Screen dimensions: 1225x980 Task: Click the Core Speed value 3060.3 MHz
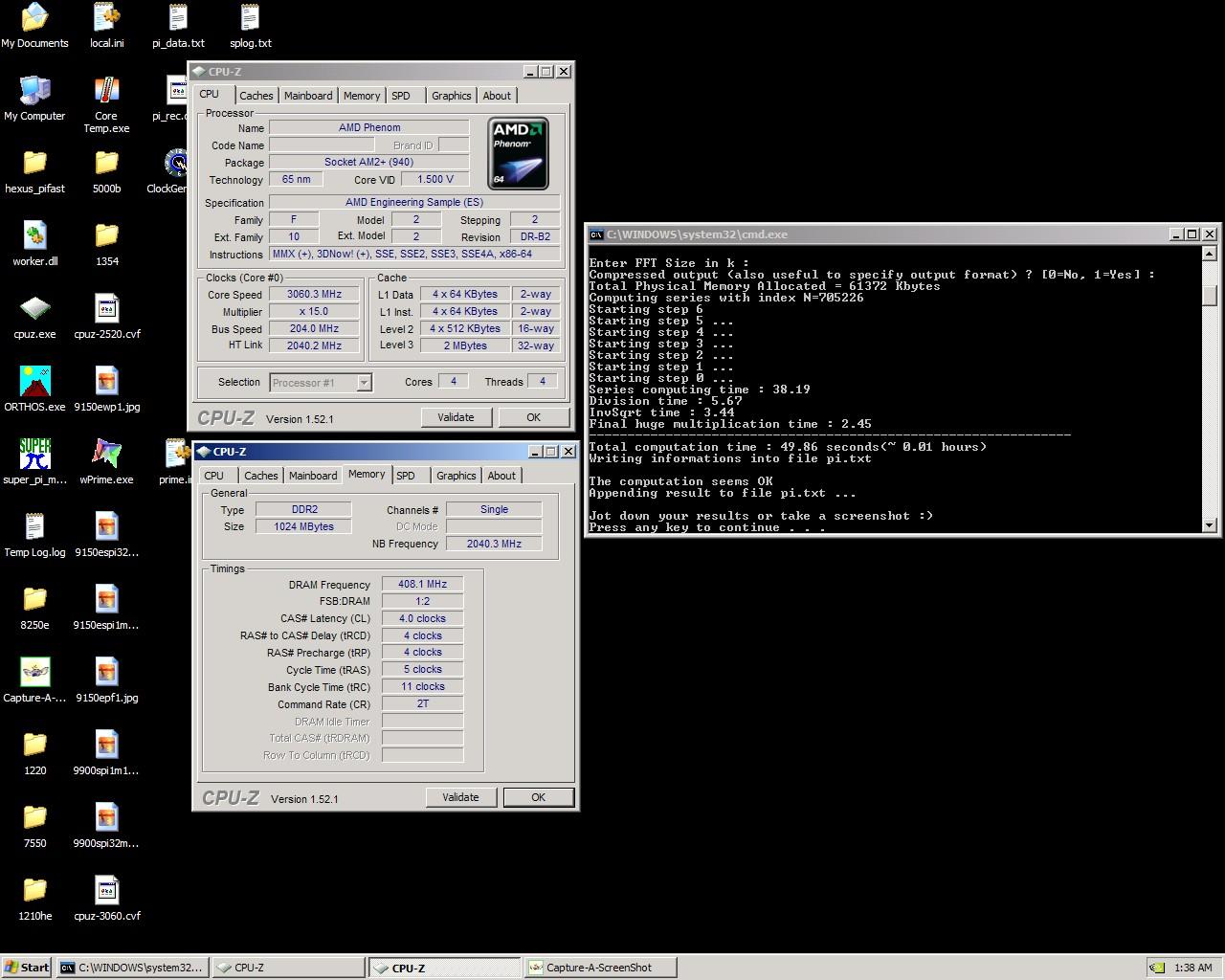pyautogui.click(x=314, y=294)
